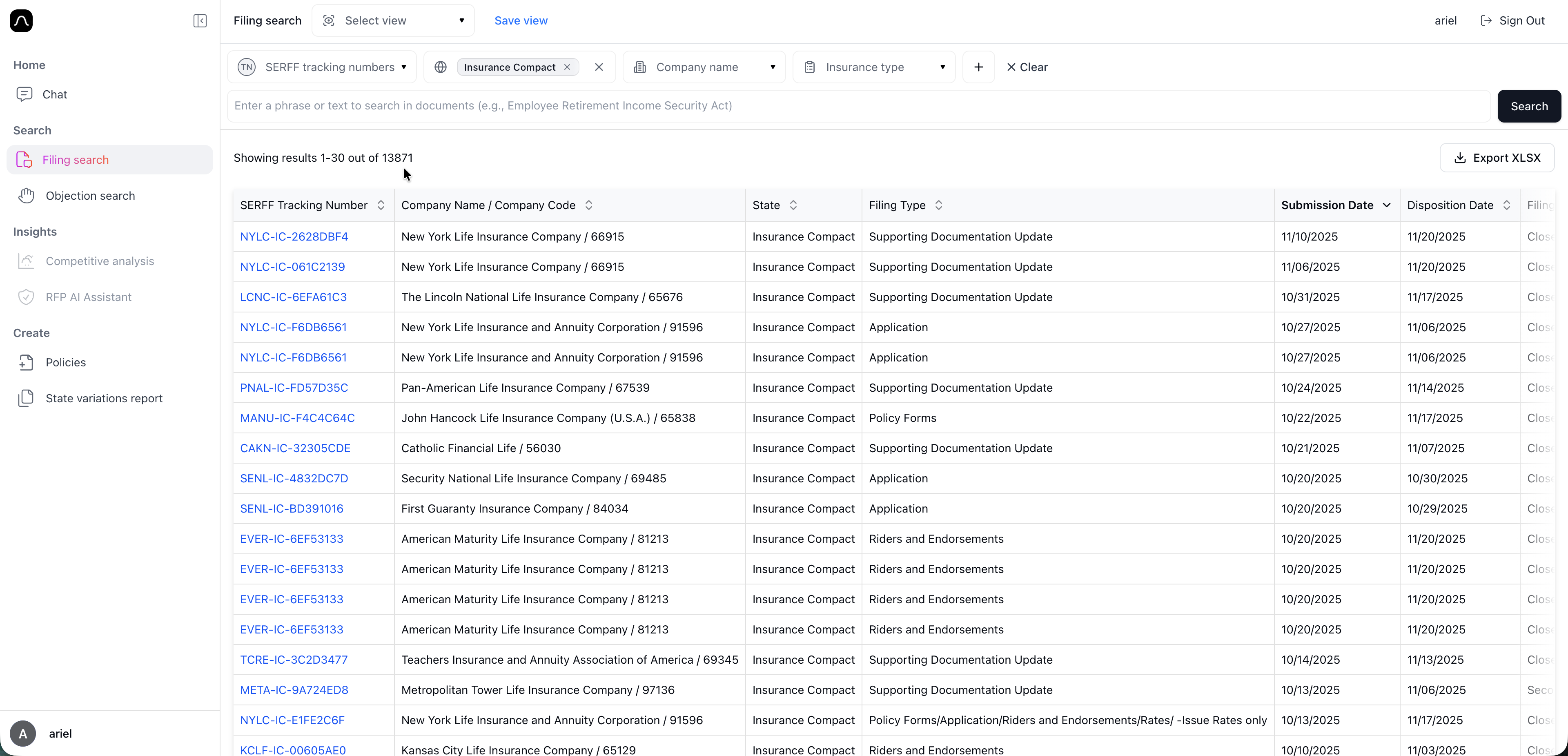Go to Policies in sidebar

[x=65, y=362]
